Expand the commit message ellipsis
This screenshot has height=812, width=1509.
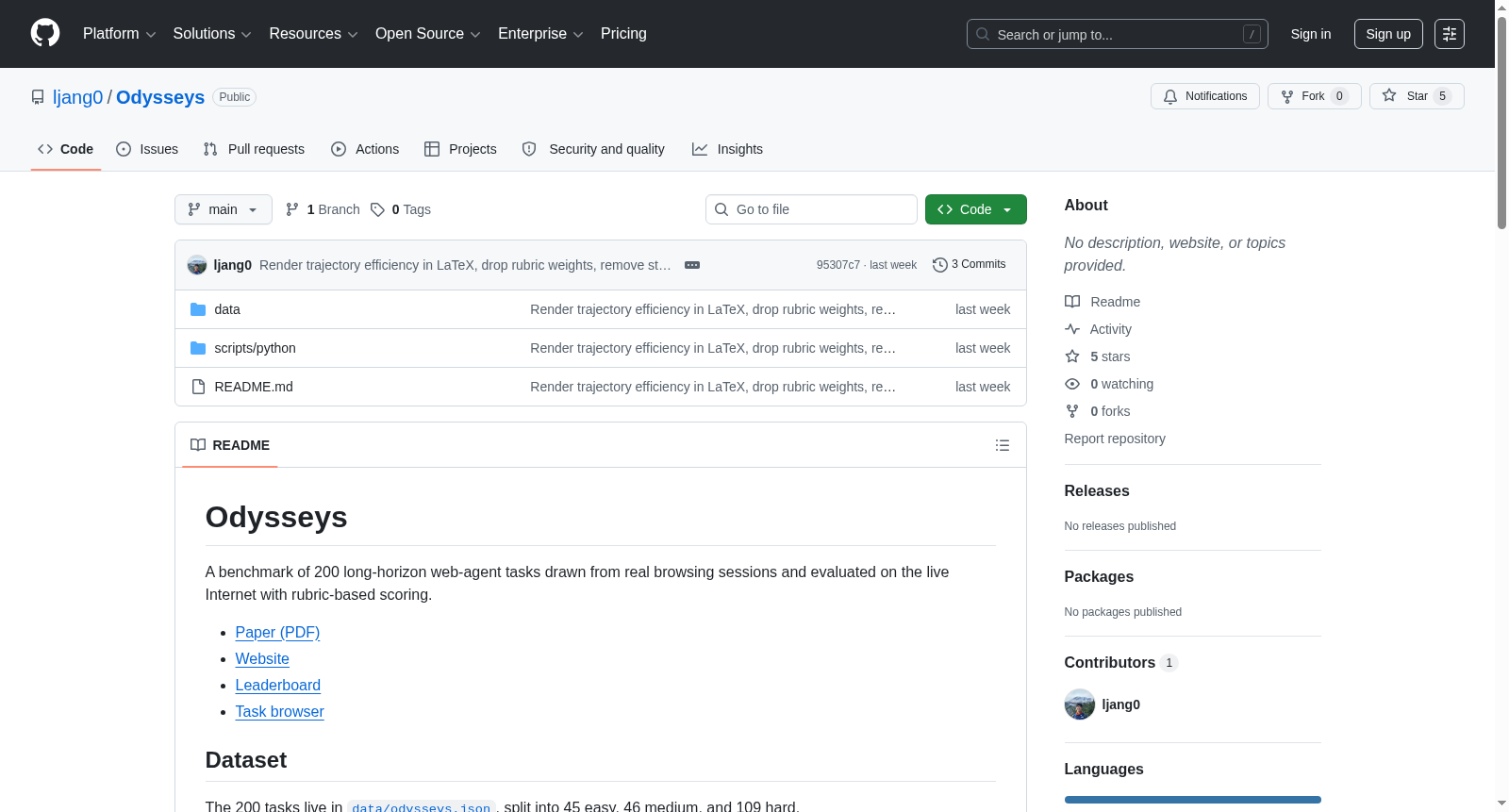point(692,265)
